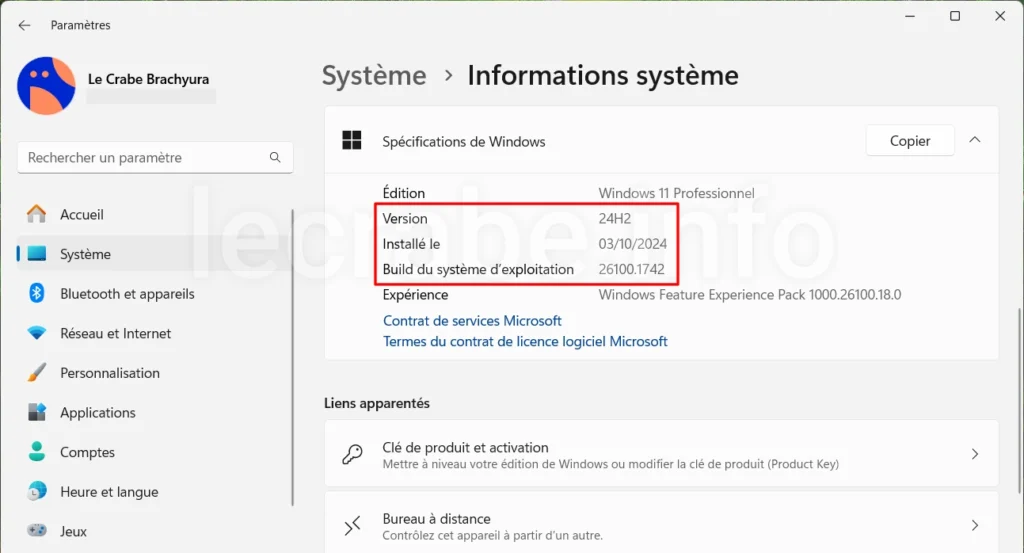This screenshot has width=1024, height=553.
Task: Click the Windows 11 Professionnel value
Action: point(676,193)
